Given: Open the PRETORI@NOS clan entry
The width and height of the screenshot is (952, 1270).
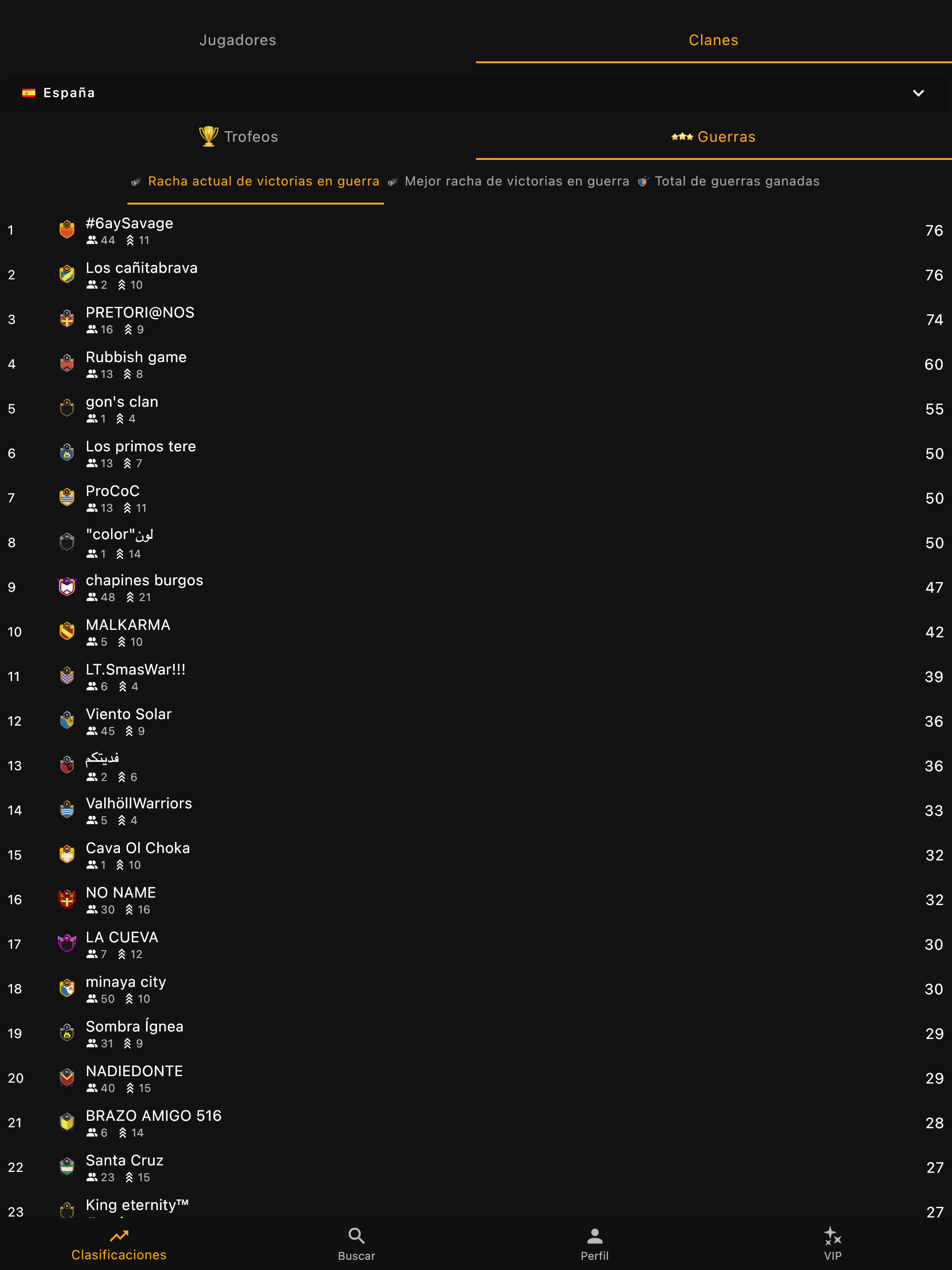Looking at the screenshot, I should [x=476, y=320].
